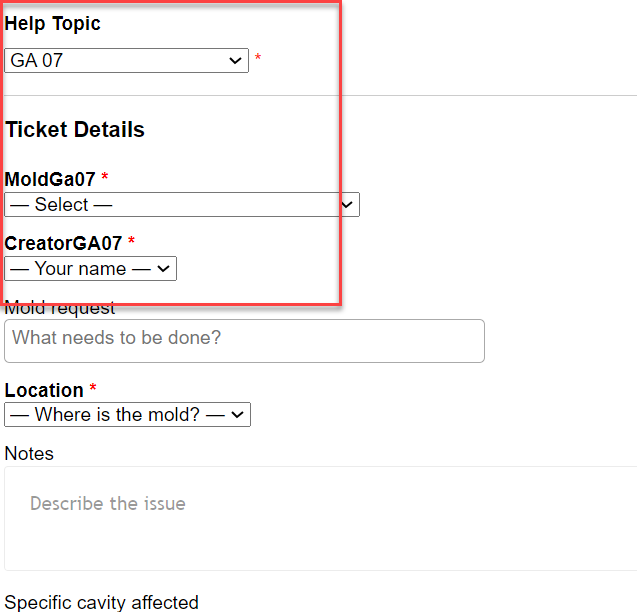Image resolution: width=637 pixels, height=612 pixels.
Task: Click the 'Specific cavity affected' label
Action: (101, 602)
